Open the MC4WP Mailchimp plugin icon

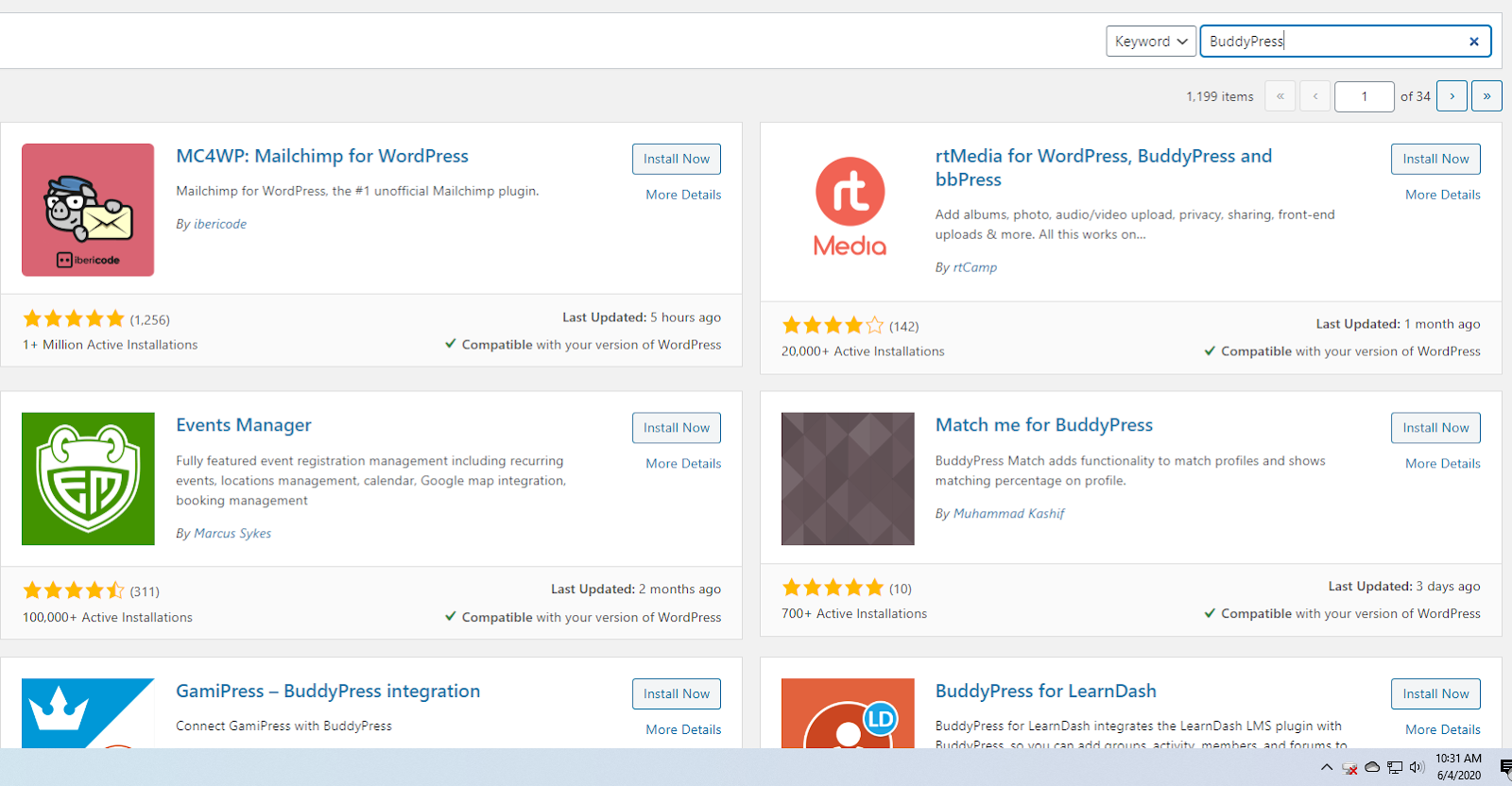[x=88, y=210]
